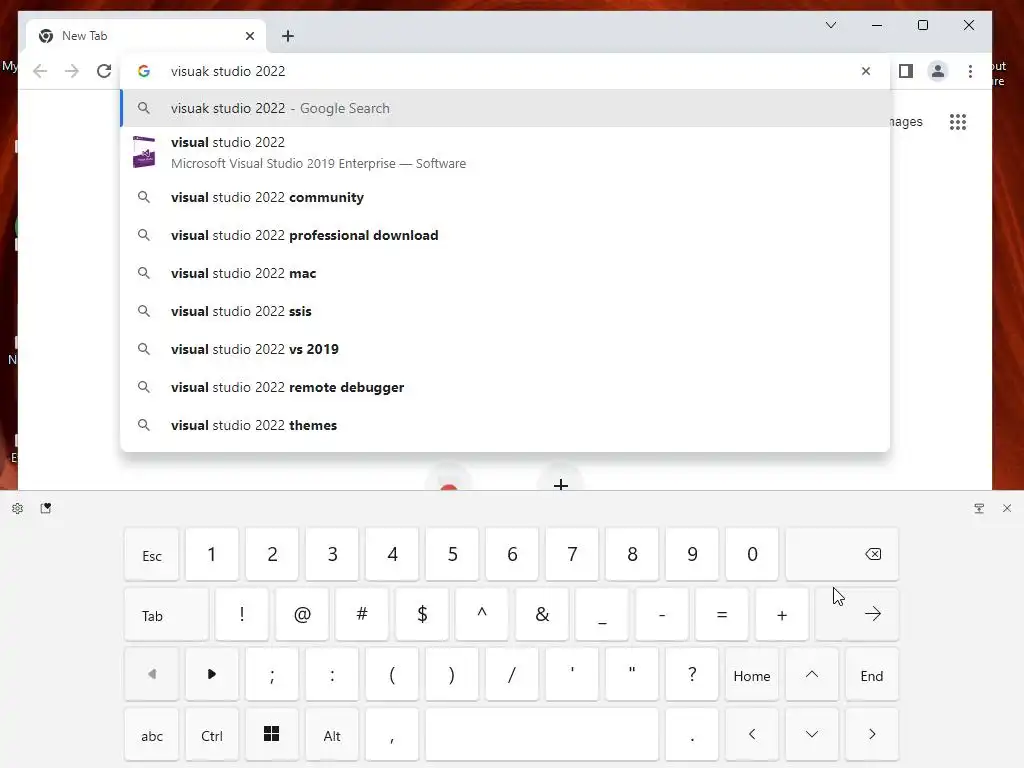The image size is (1024, 768).
Task: Open the Chrome three-dot menu
Action: pos(970,71)
